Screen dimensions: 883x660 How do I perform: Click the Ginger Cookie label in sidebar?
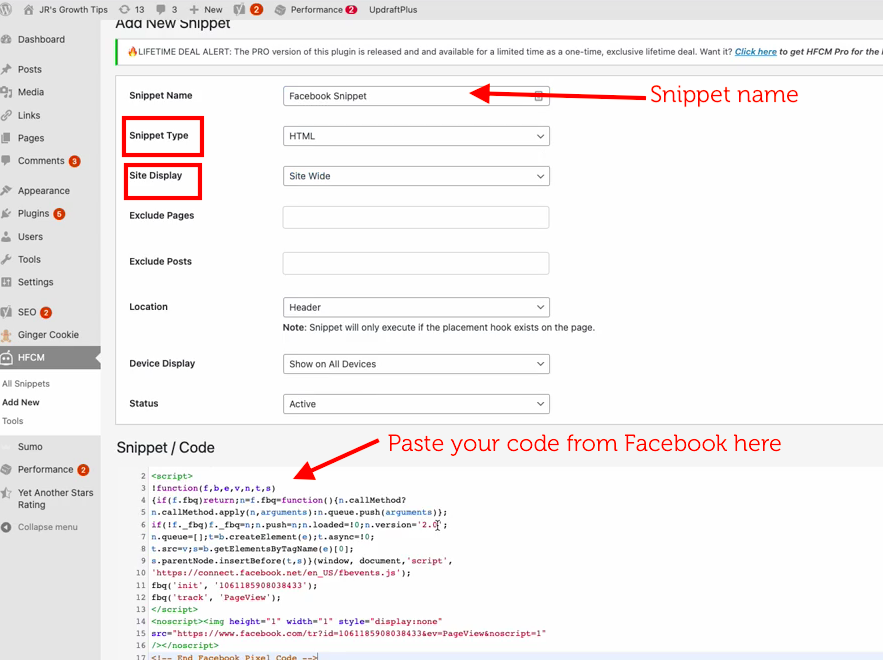click(48, 335)
